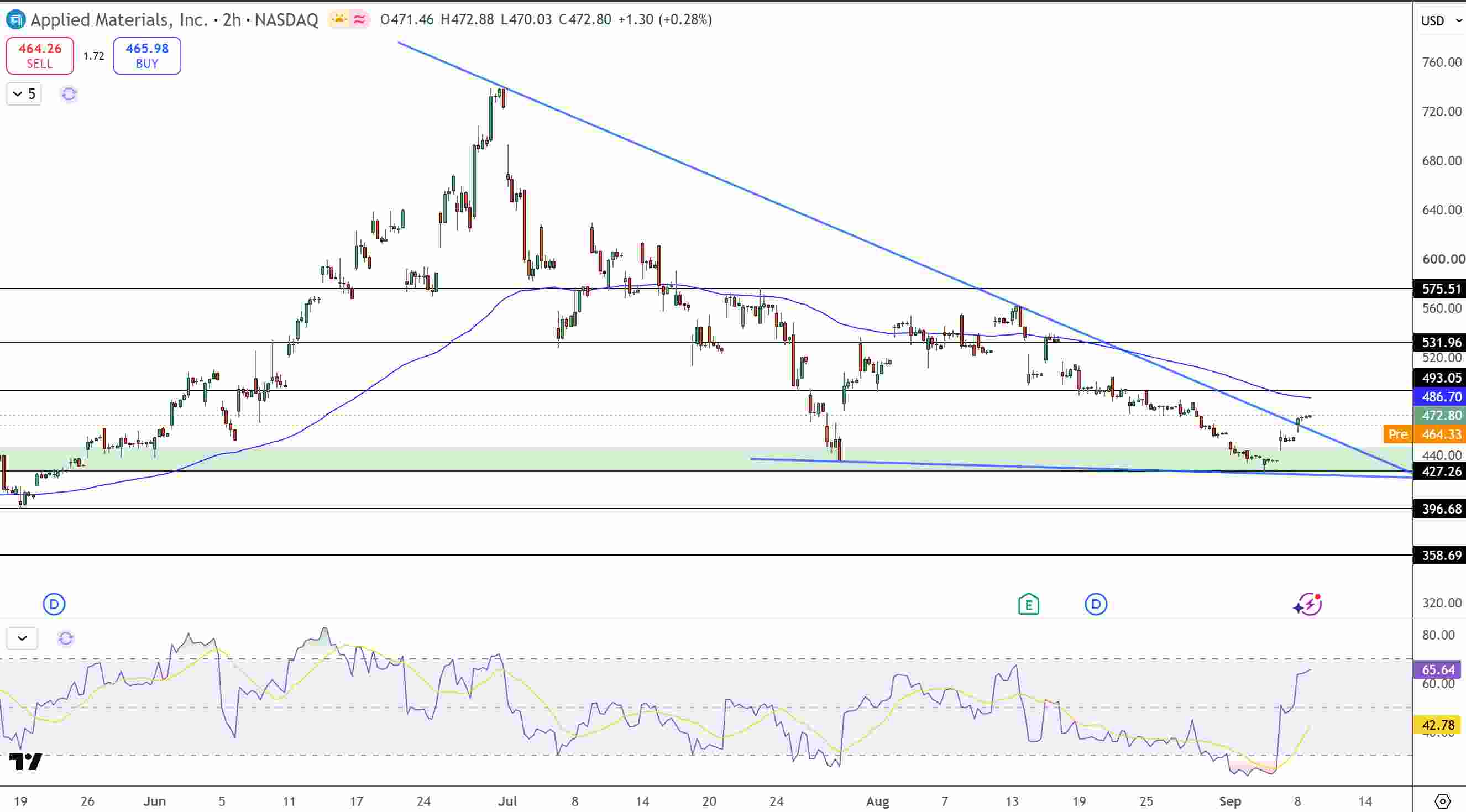Open chart settings target icon bottom right
The height and width of the screenshot is (812, 1466).
[x=1442, y=801]
